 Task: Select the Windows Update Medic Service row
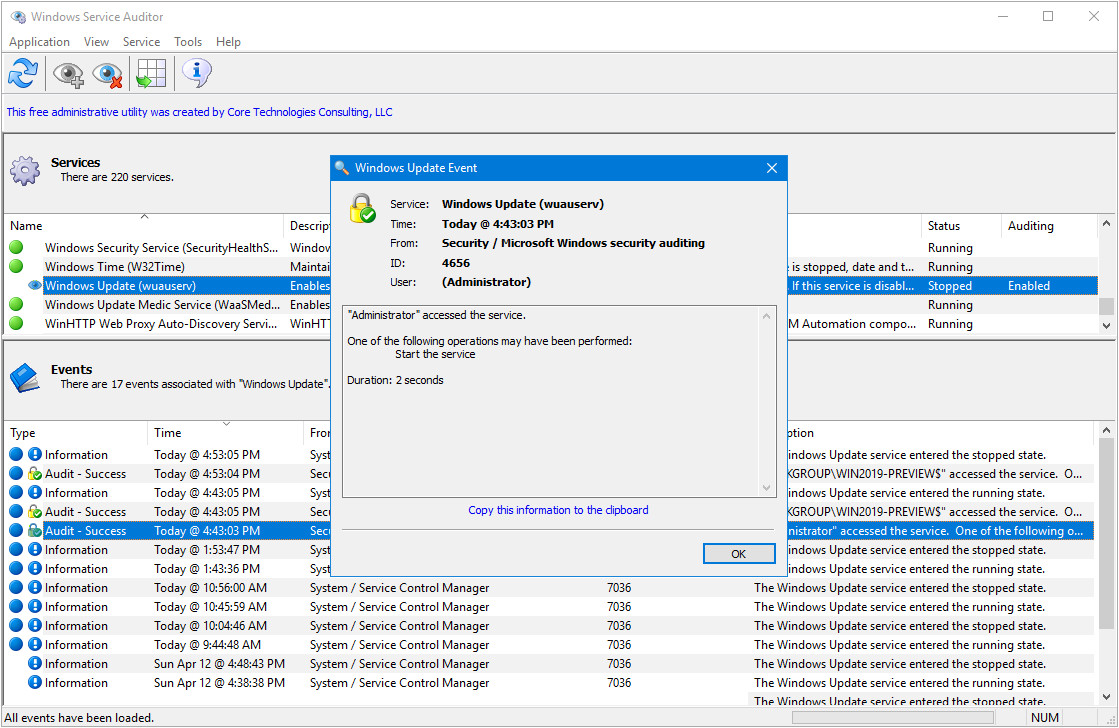[551, 305]
